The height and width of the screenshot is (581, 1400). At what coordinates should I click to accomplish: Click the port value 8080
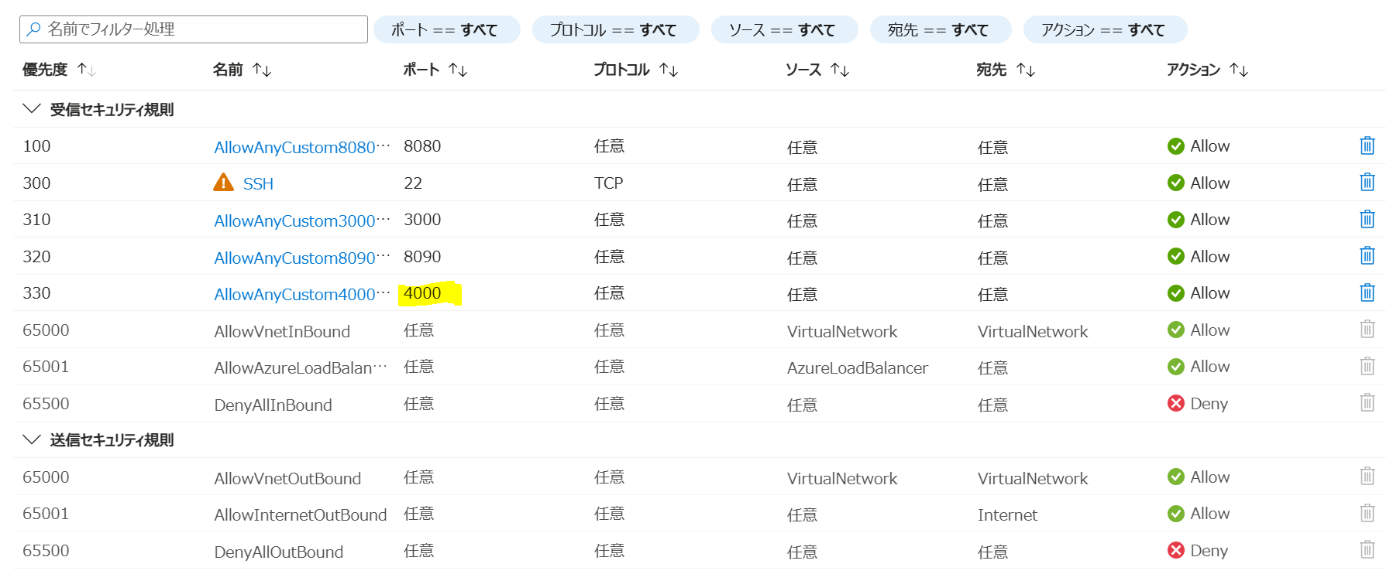pyautogui.click(x=422, y=146)
